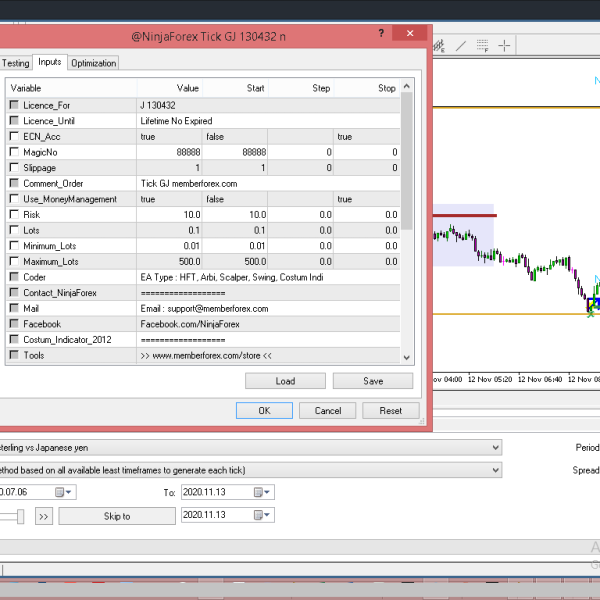Click the help question mark icon

pyautogui.click(x=382, y=34)
